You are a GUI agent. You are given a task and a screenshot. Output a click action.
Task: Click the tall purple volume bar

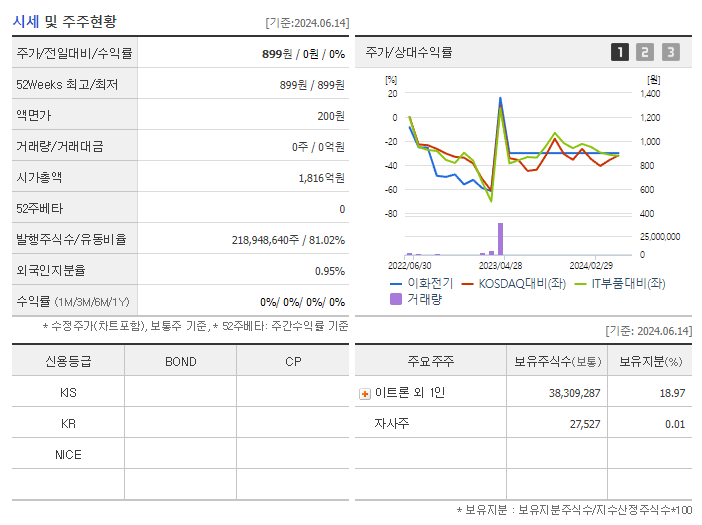[501, 239]
